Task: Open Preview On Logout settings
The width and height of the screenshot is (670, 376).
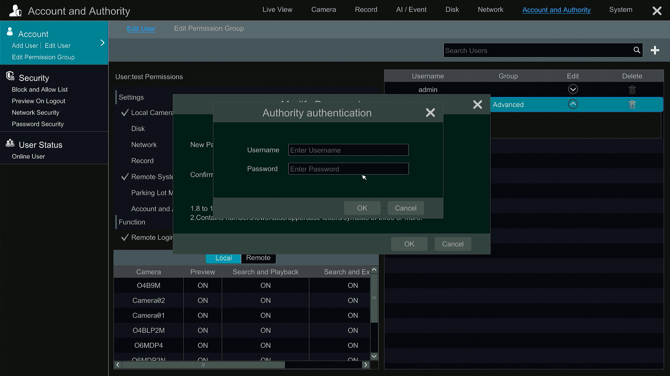Action: point(38,101)
